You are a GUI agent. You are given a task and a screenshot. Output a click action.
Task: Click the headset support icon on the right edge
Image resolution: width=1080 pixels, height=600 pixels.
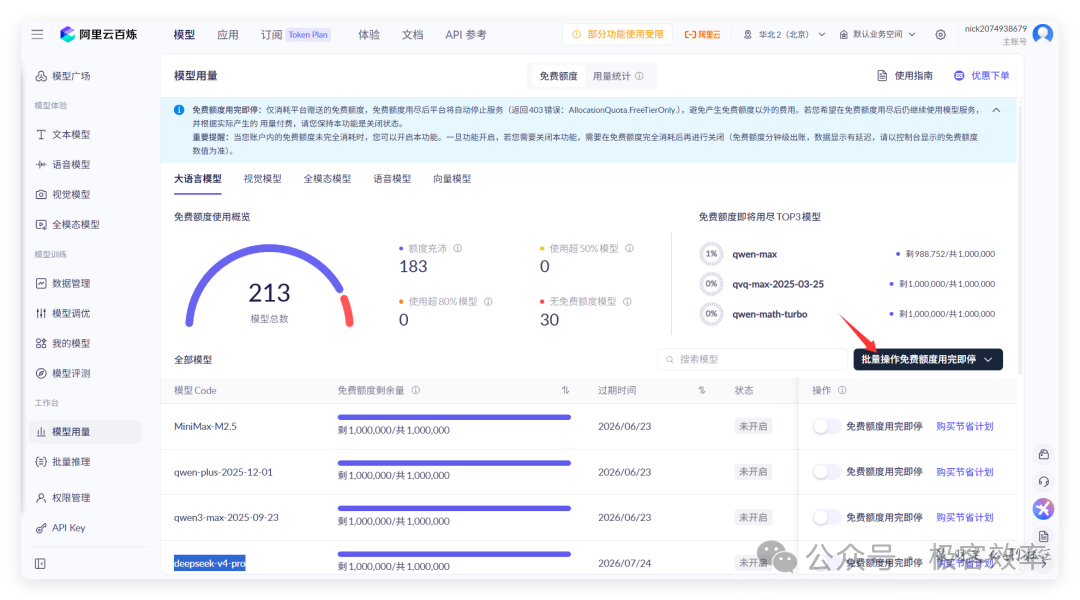click(x=1043, y=482)
